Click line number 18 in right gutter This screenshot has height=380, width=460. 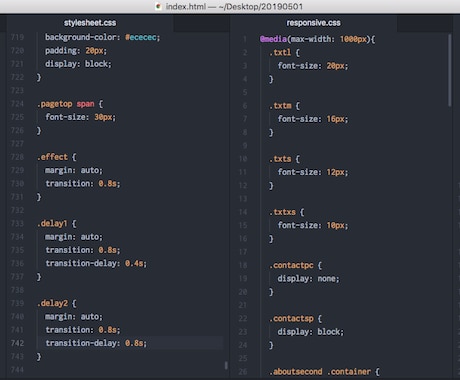point(243,265)
